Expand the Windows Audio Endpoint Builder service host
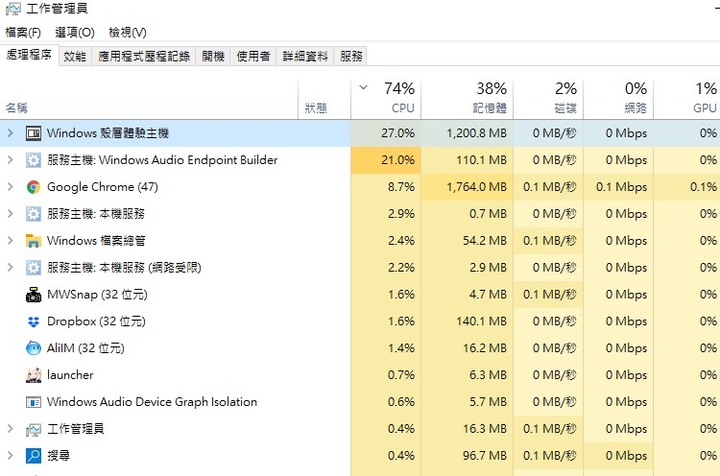The height and width of the screenshot is (476, 720). pyautogui.click(x=10, y=160)
